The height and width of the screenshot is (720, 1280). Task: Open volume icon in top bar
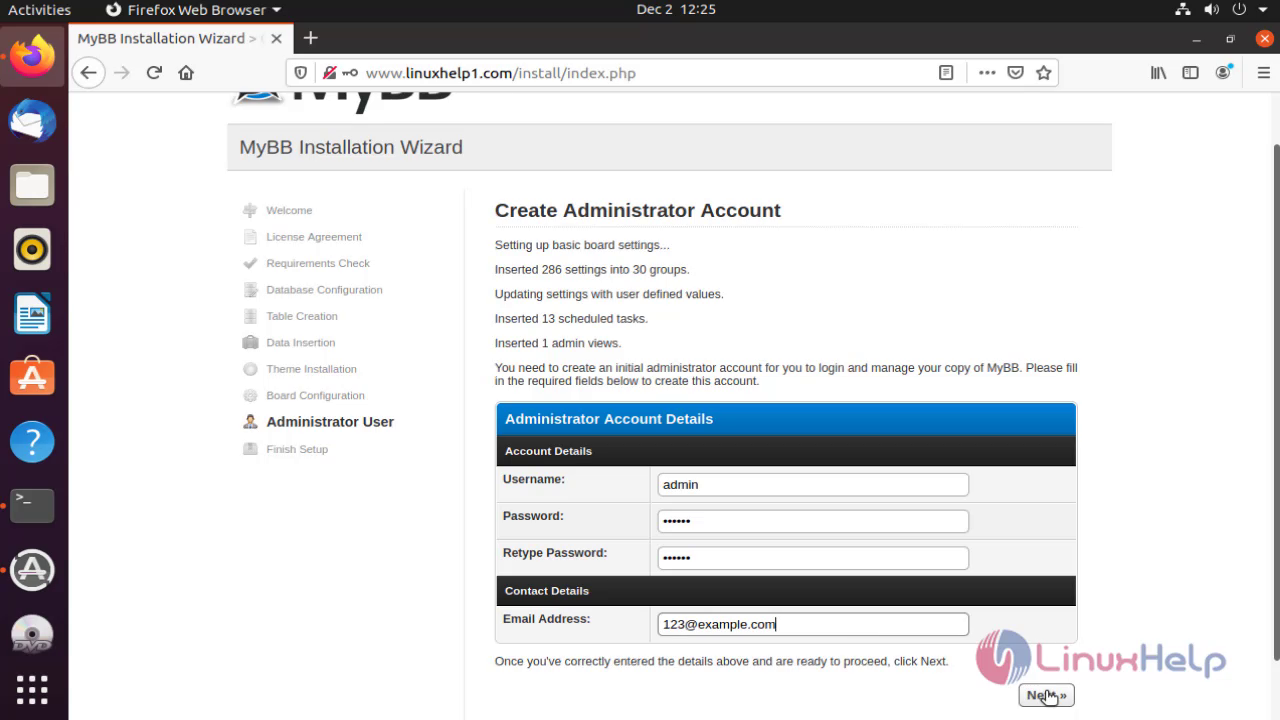(x=1211, y=10)
